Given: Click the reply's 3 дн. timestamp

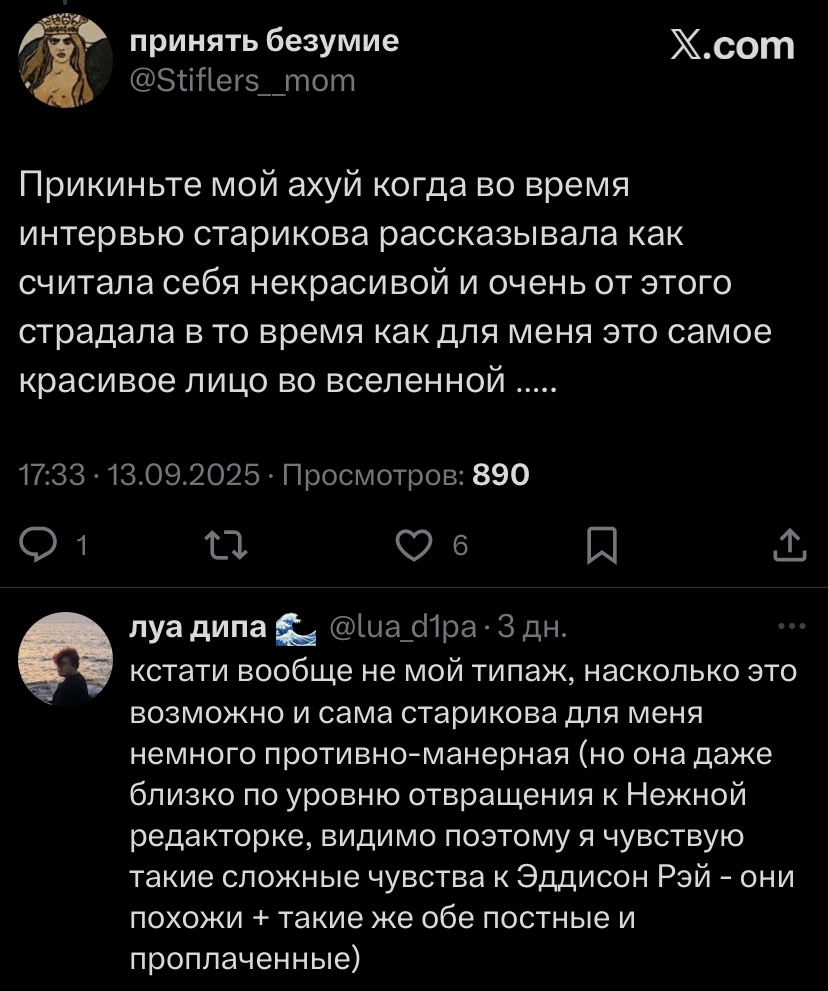Looking at the screenshot, I should tap(532, 630).
